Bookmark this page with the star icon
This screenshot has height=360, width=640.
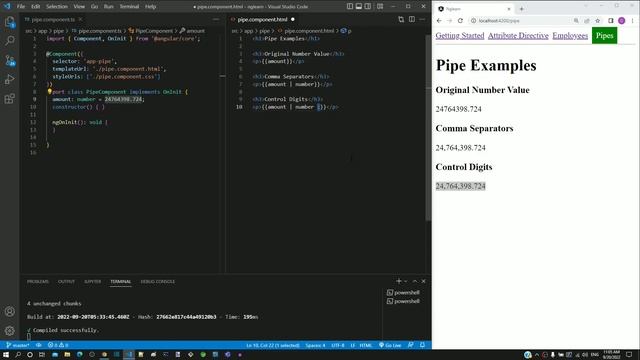598,20
